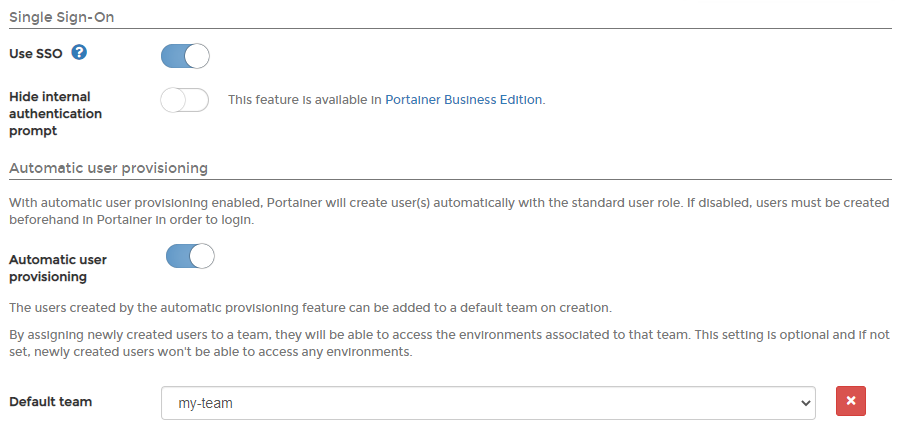Image resolution: width=903 pixels, height=430 pixels.
Task: Click the chevron arrow of team selector
Action: [x=803, y=403]
